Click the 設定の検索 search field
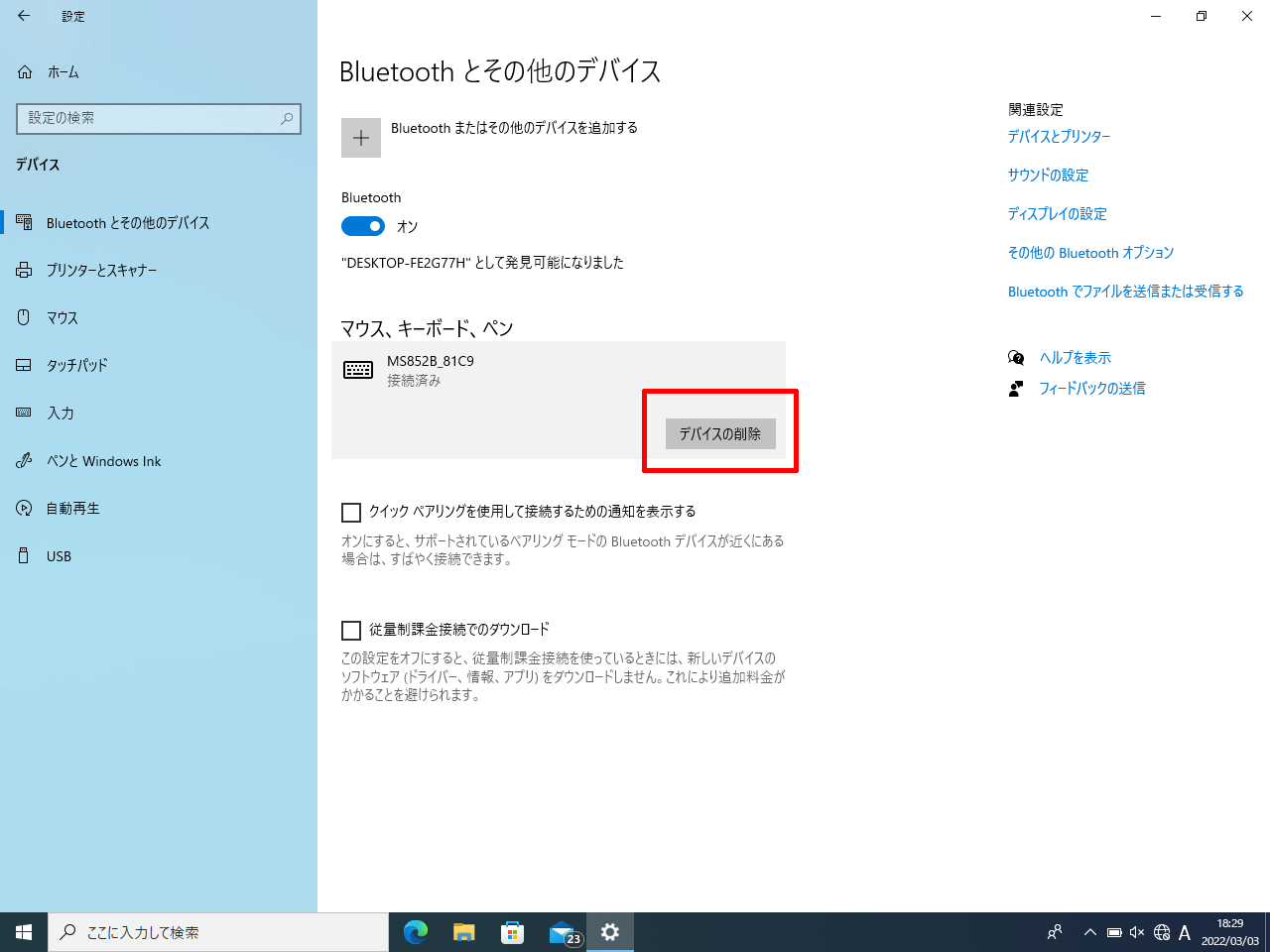The height and width of the screenshot is (952, 1270). (x=159, y=118)
